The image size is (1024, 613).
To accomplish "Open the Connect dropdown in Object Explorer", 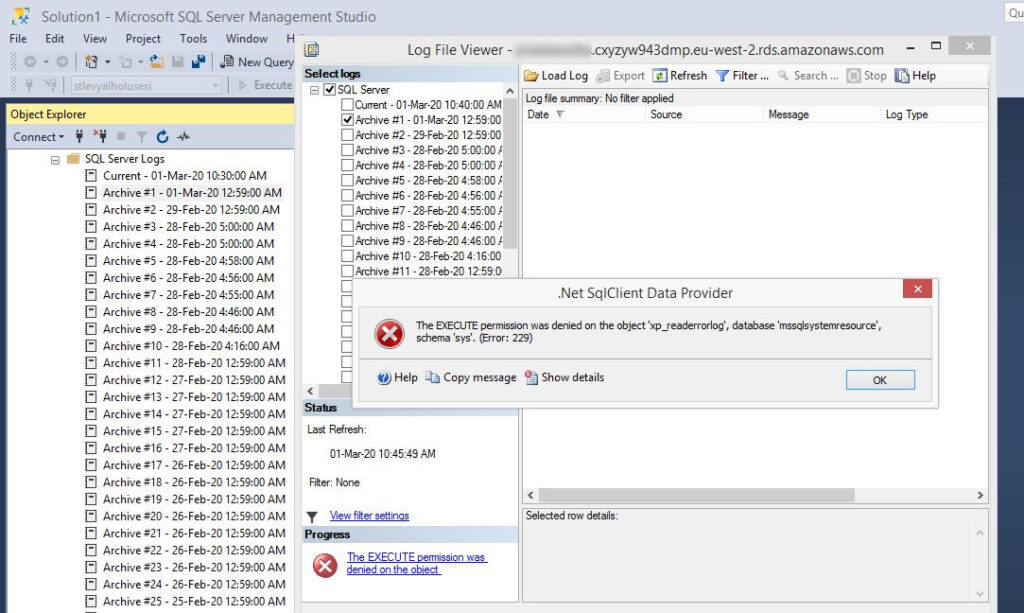I will (x=39, y=136).
